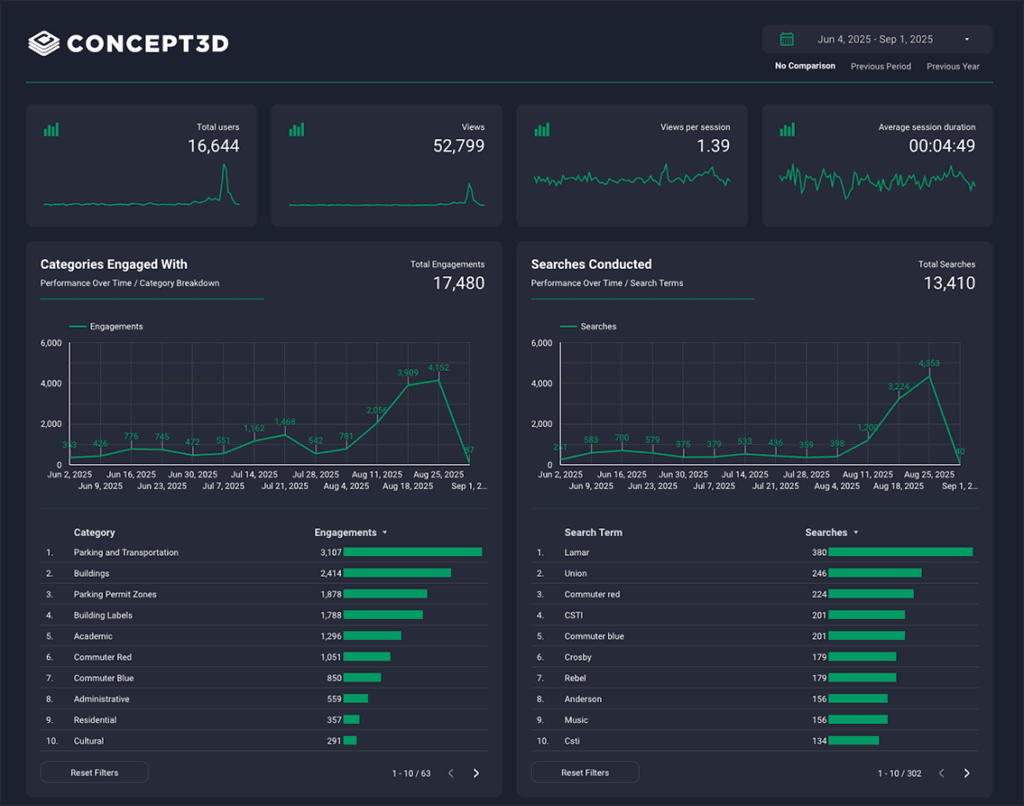Click the Search Term column header
The height and width of the screenshot is (806, 1024).
(x=593, y=532)
